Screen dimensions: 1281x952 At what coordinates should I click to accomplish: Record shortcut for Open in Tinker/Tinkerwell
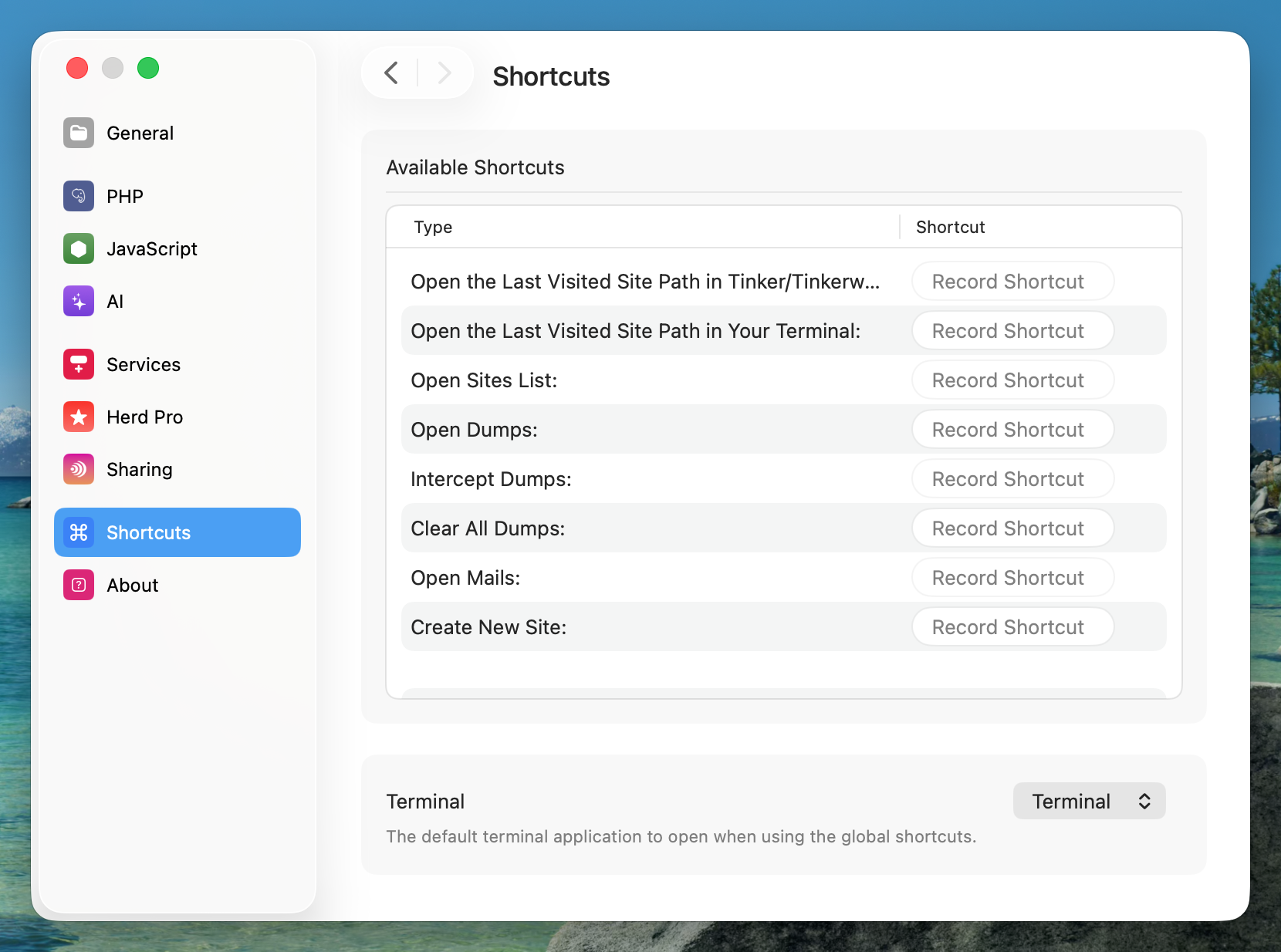click(1012, 282)
